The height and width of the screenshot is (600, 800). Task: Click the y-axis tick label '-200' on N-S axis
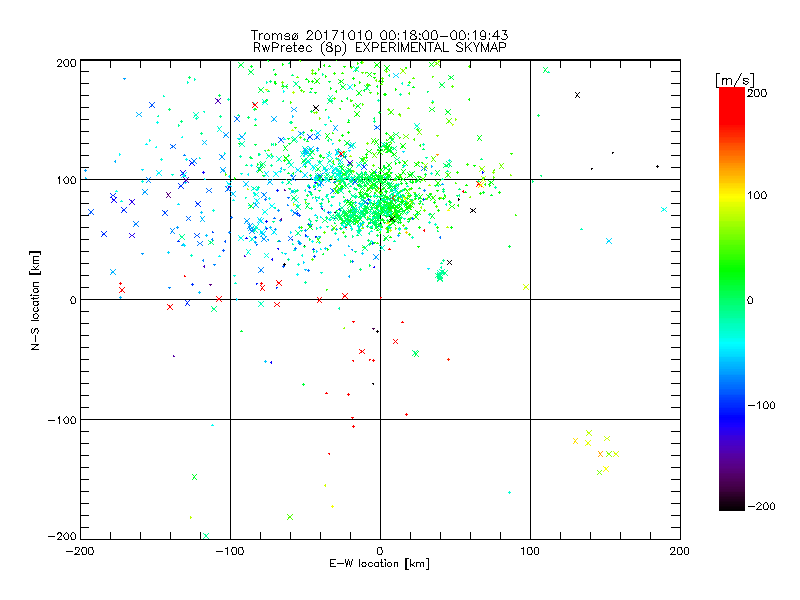[x=62, y=536]
